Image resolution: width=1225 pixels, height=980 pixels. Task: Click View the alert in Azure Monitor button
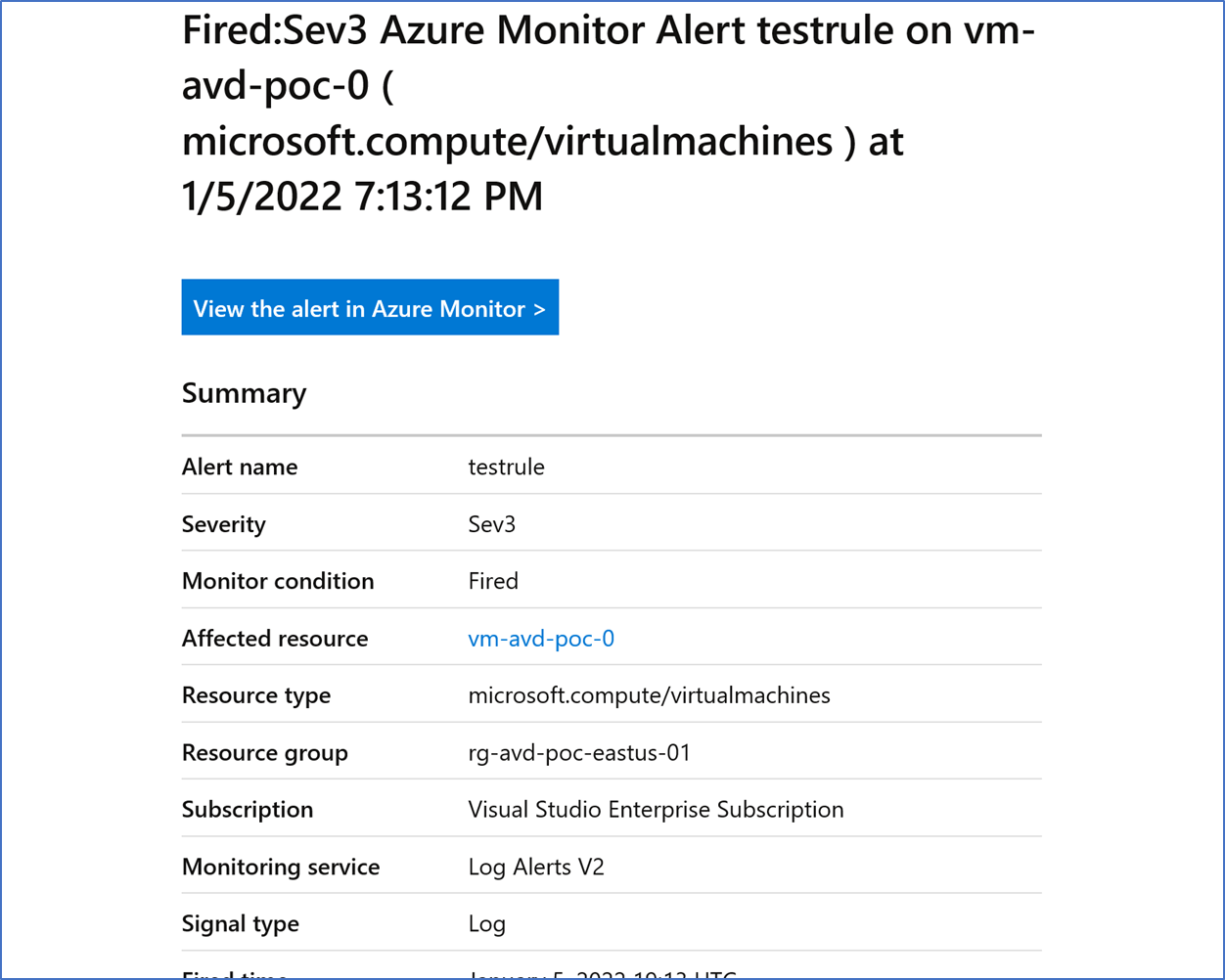click(x=370, y=308)
